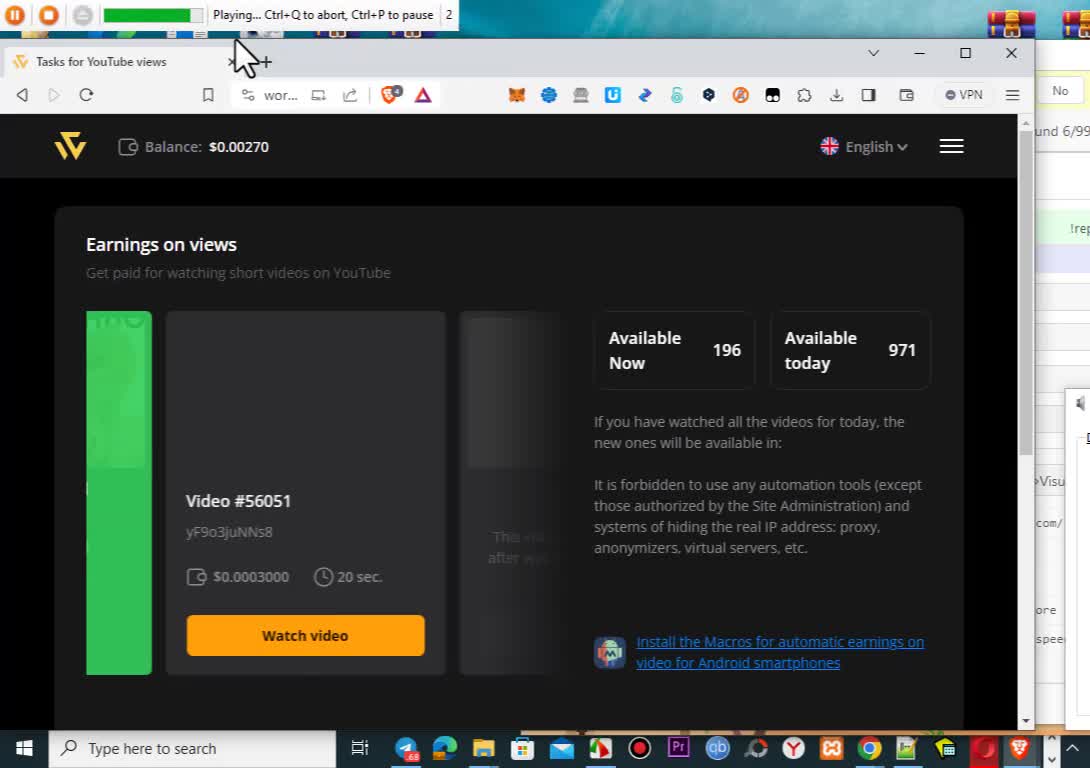Click the Type here to search box
The image size is (1090, 768).
[x=192, y=749]
